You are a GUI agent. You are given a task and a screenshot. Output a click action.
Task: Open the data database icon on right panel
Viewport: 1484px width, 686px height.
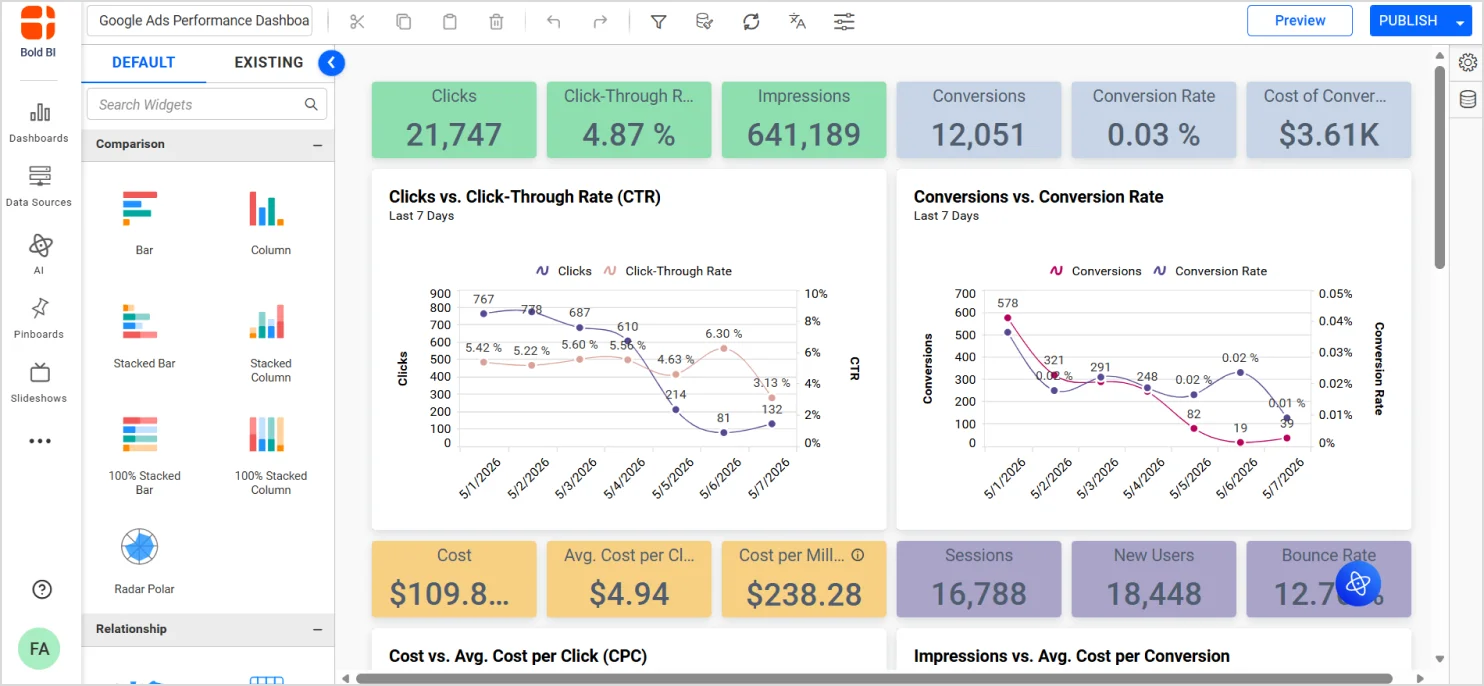click(1467, 99)
